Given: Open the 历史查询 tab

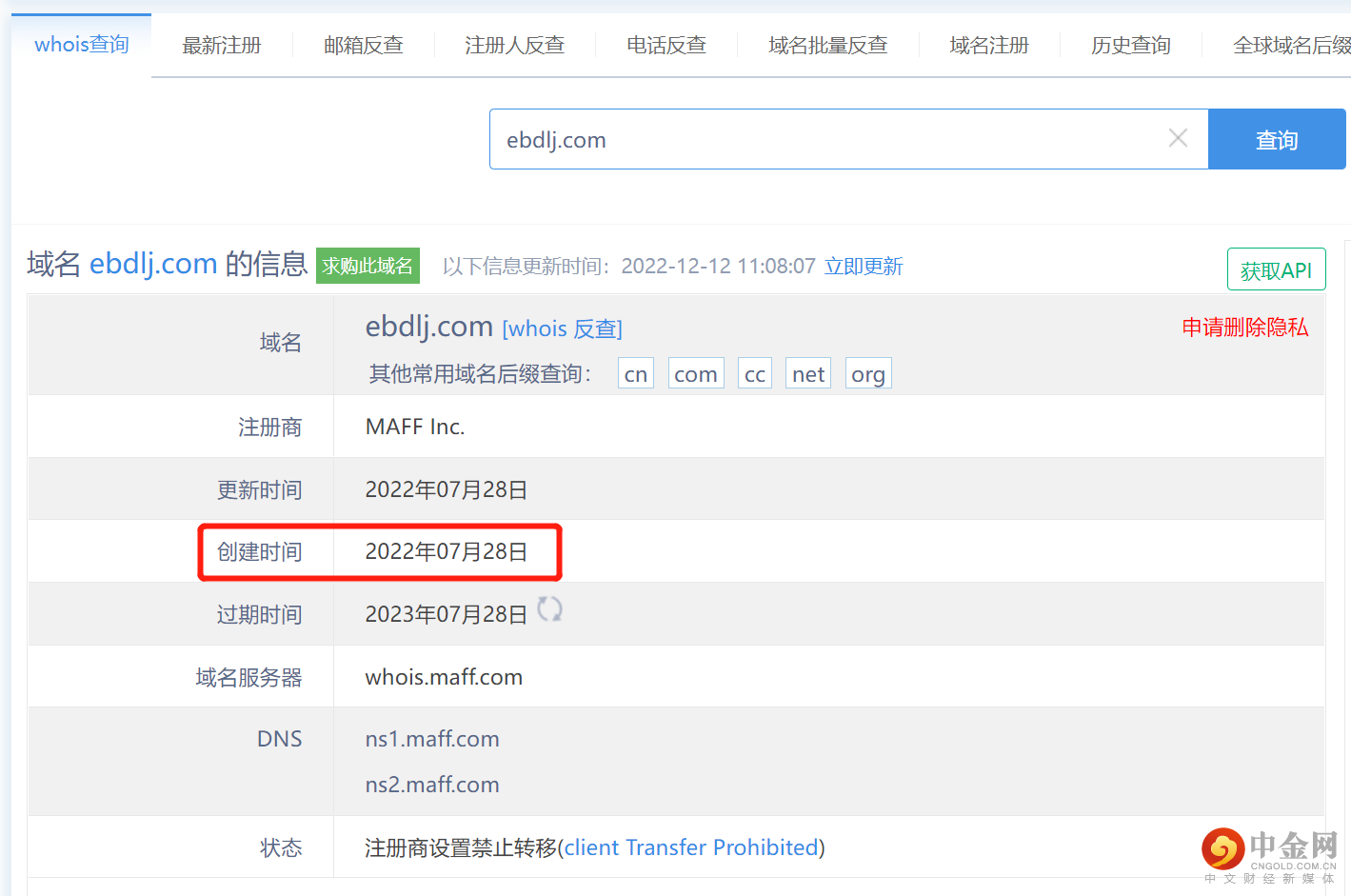Looking at the screenshot, I should pyautogui.click(x=1131, y=44).
